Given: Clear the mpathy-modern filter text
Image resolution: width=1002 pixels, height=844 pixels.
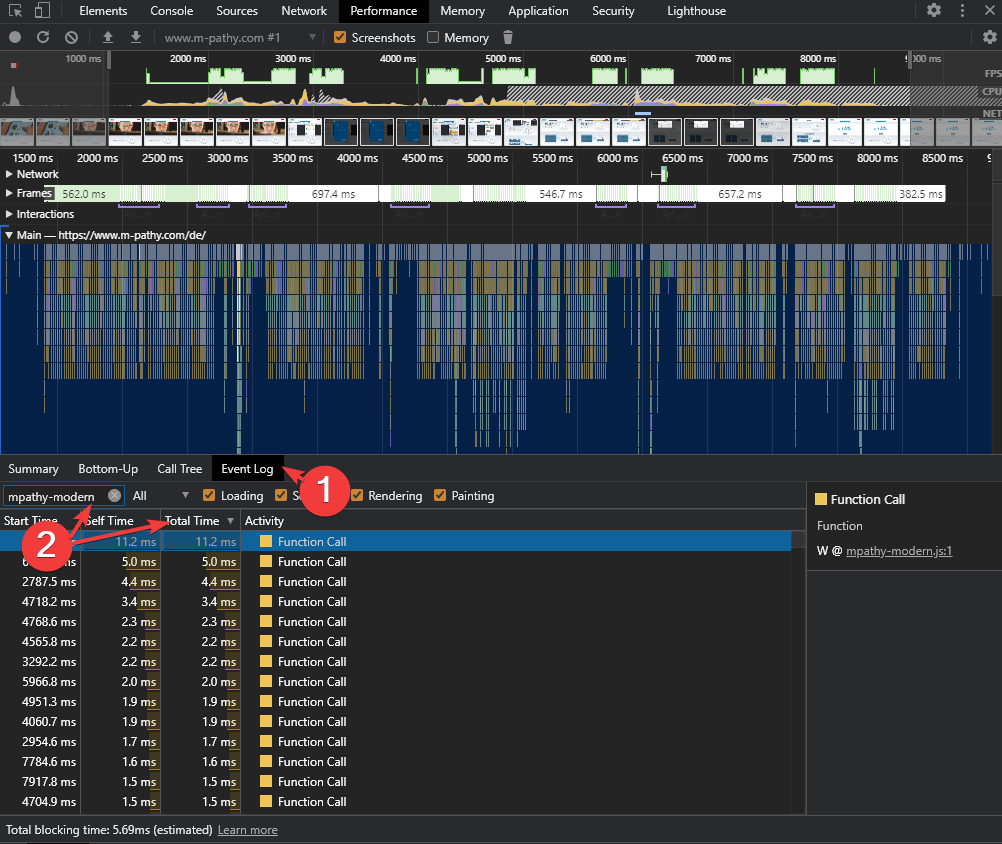Looking at the screenshot, I should (x=115, y=496).
